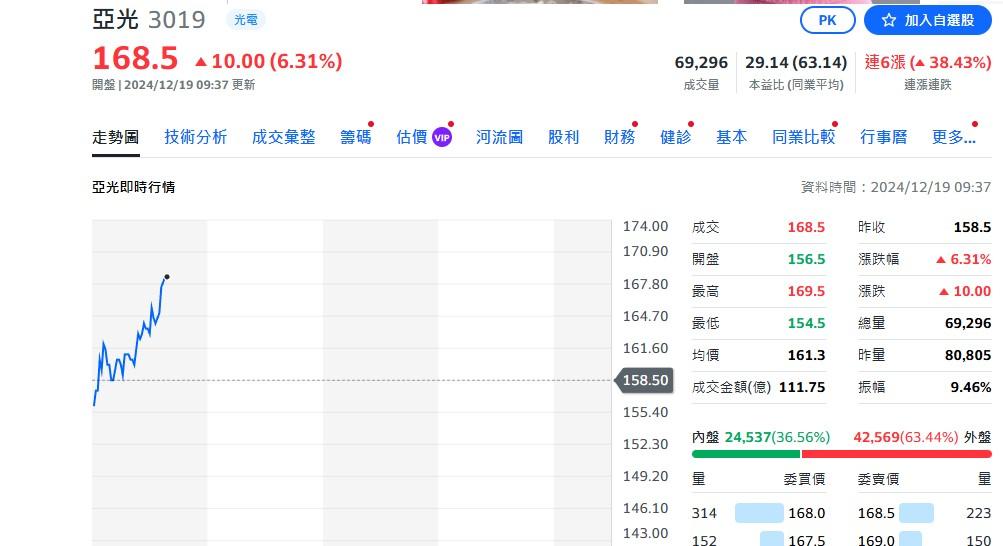Screen dimensions: 1003x546
Task: Select the 健診 tab
Action: coord(675,137)
